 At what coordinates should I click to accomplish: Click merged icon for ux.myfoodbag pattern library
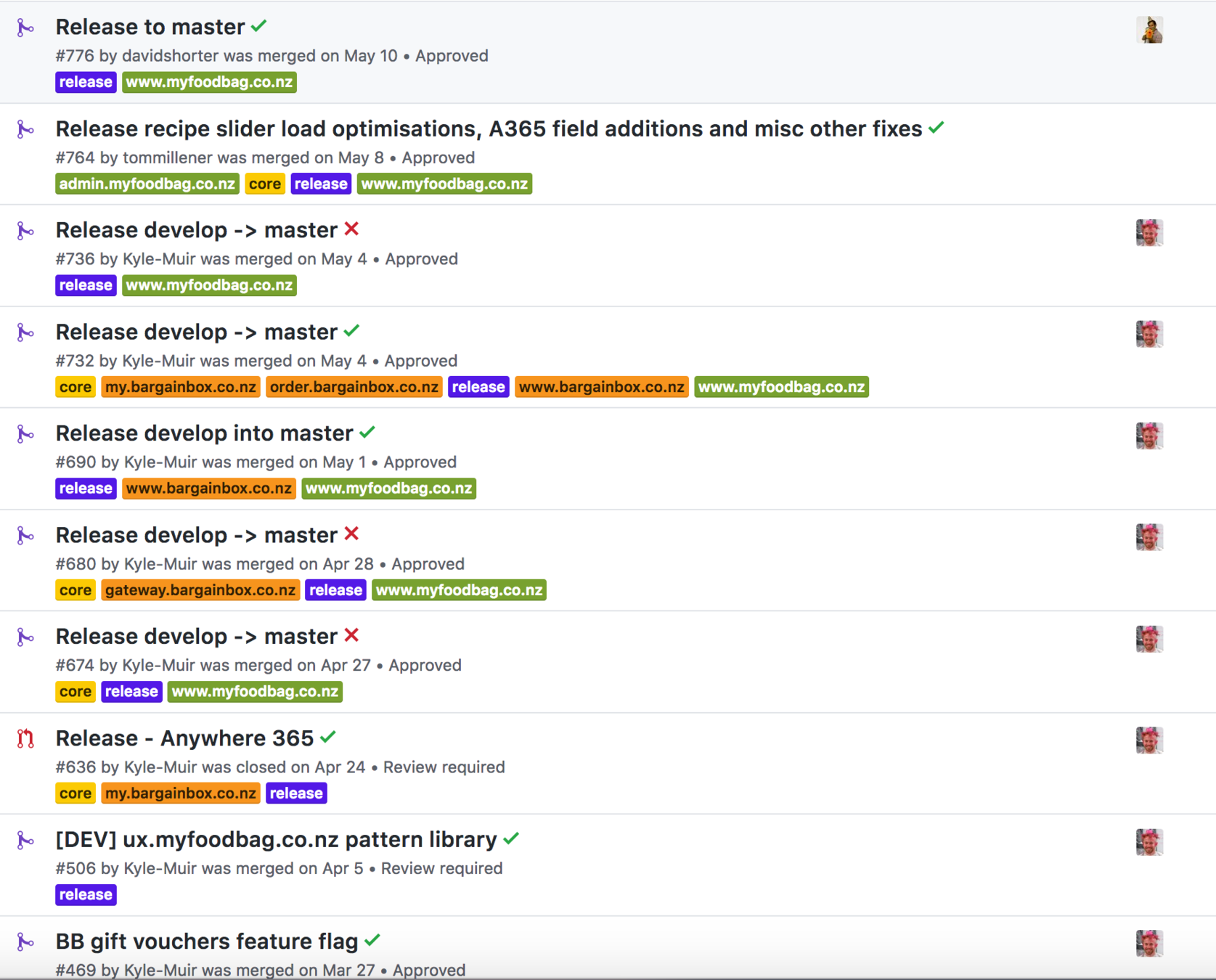25,841
